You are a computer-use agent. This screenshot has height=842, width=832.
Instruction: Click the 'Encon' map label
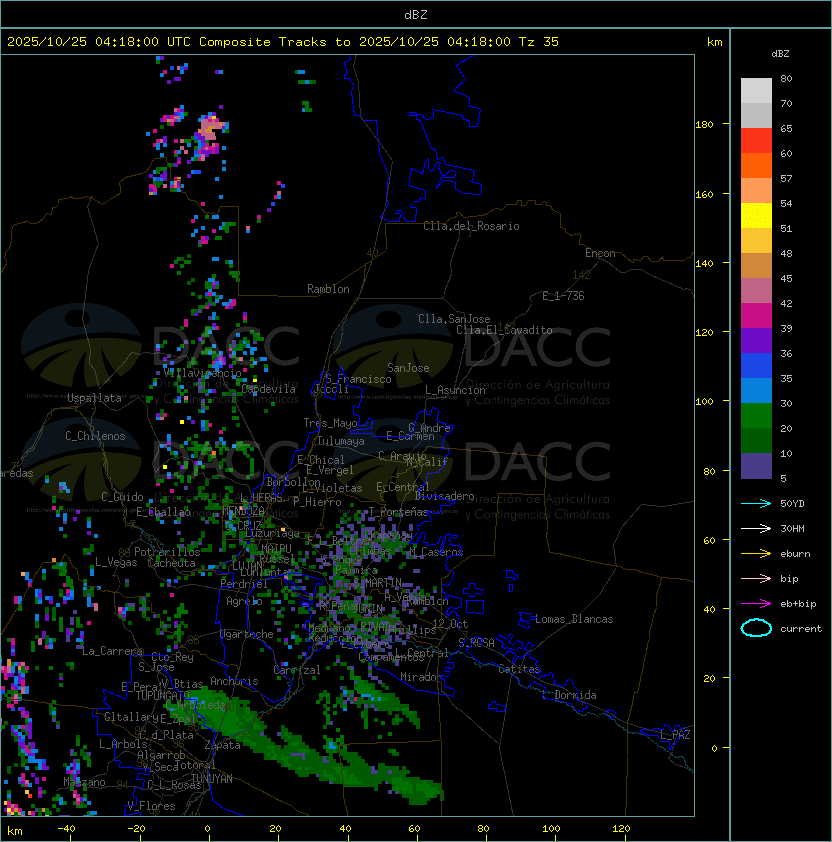[x=600, y=253]
